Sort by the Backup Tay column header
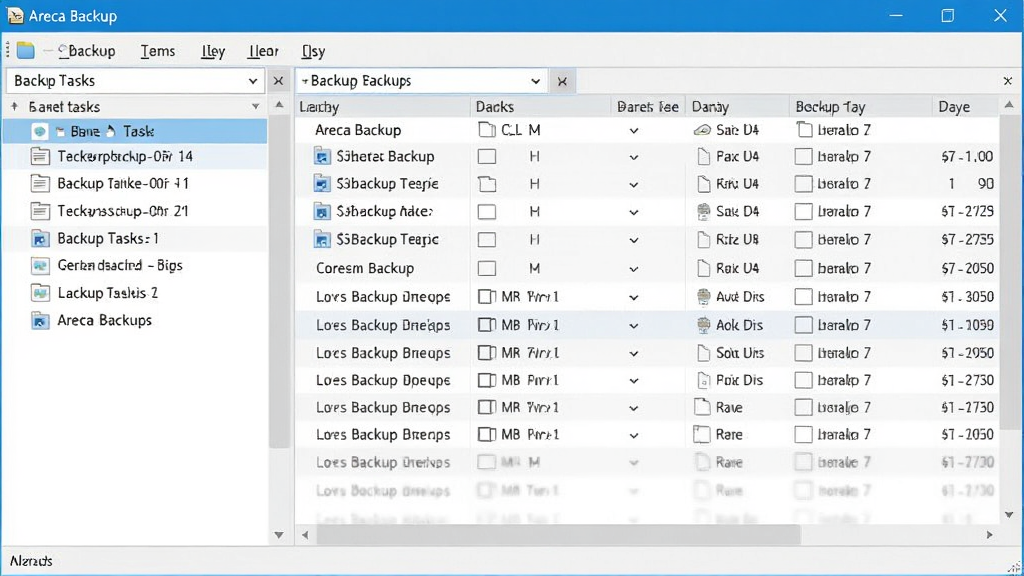Screen dimensions: 1024x576 tap(860, 106)
